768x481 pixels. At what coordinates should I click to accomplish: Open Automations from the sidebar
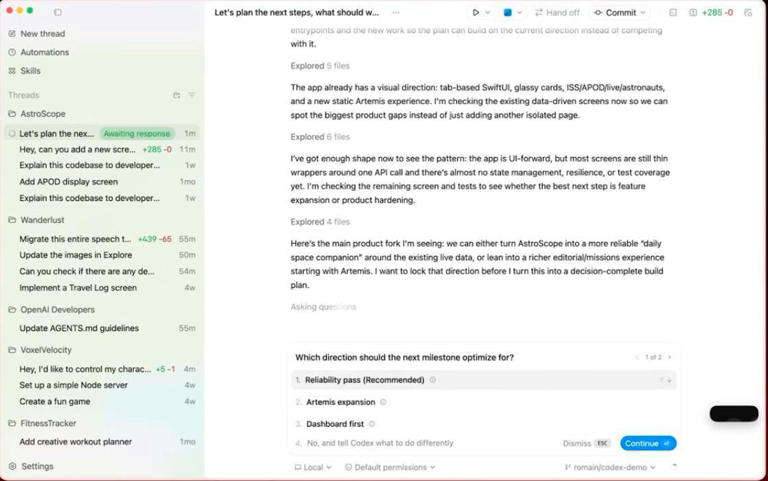tap(44, 52)
